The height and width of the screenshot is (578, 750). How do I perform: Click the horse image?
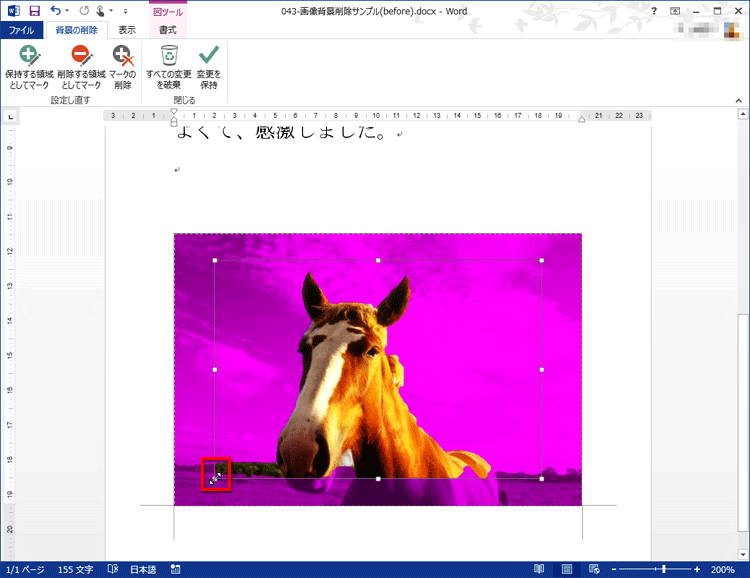coord(378,369)
